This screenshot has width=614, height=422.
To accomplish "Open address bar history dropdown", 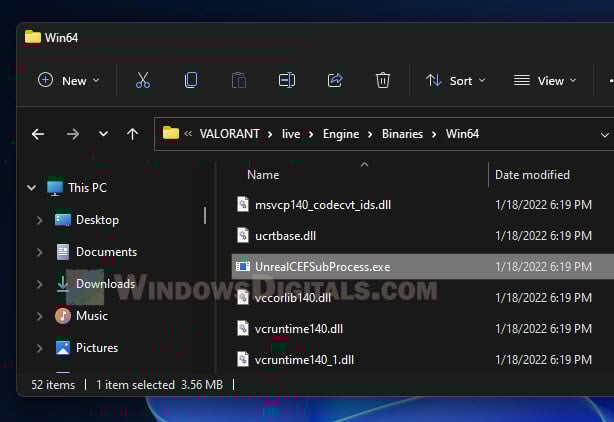I will (x=605, y=135).
